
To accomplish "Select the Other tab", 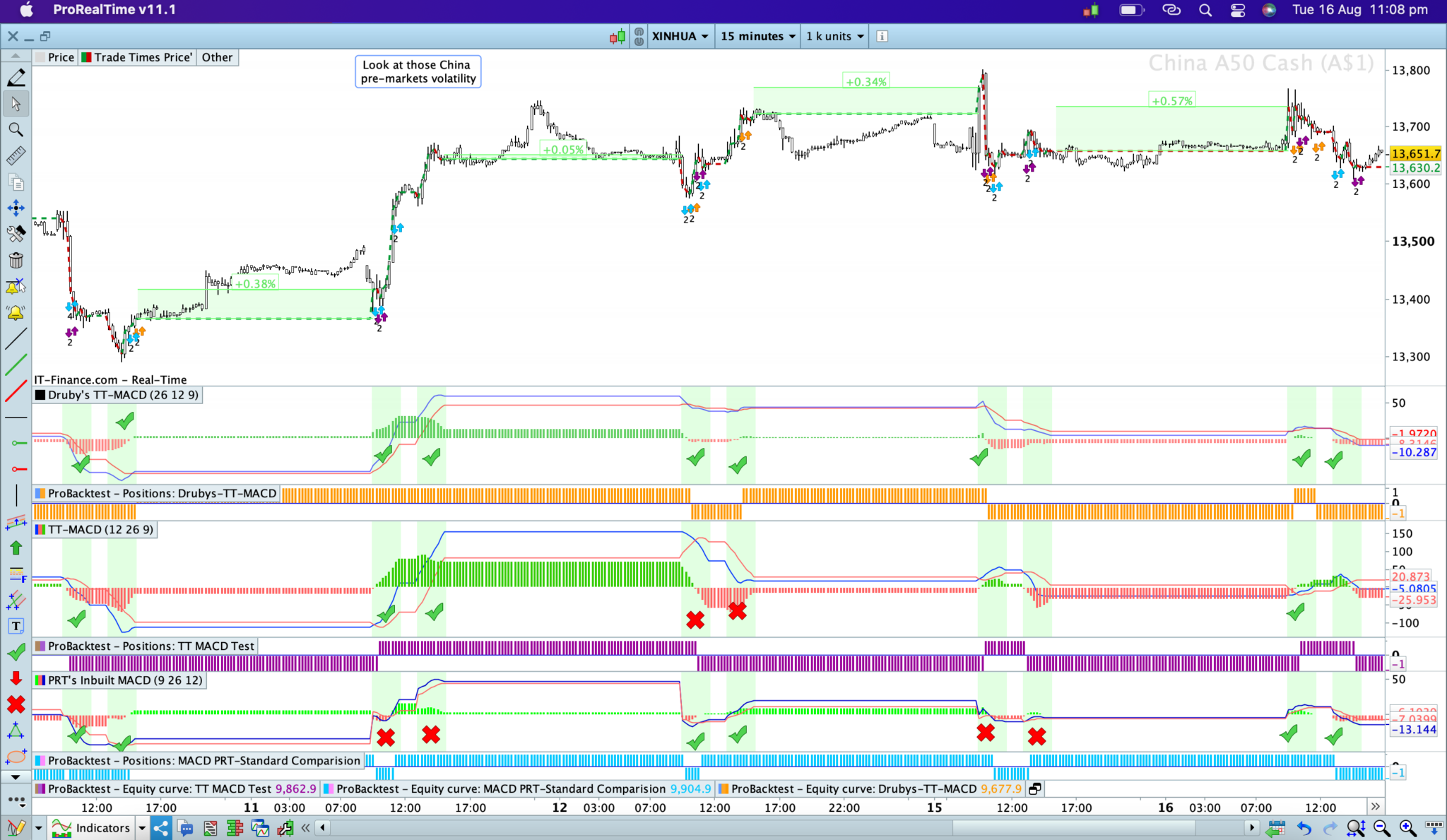I will point(217,57).
